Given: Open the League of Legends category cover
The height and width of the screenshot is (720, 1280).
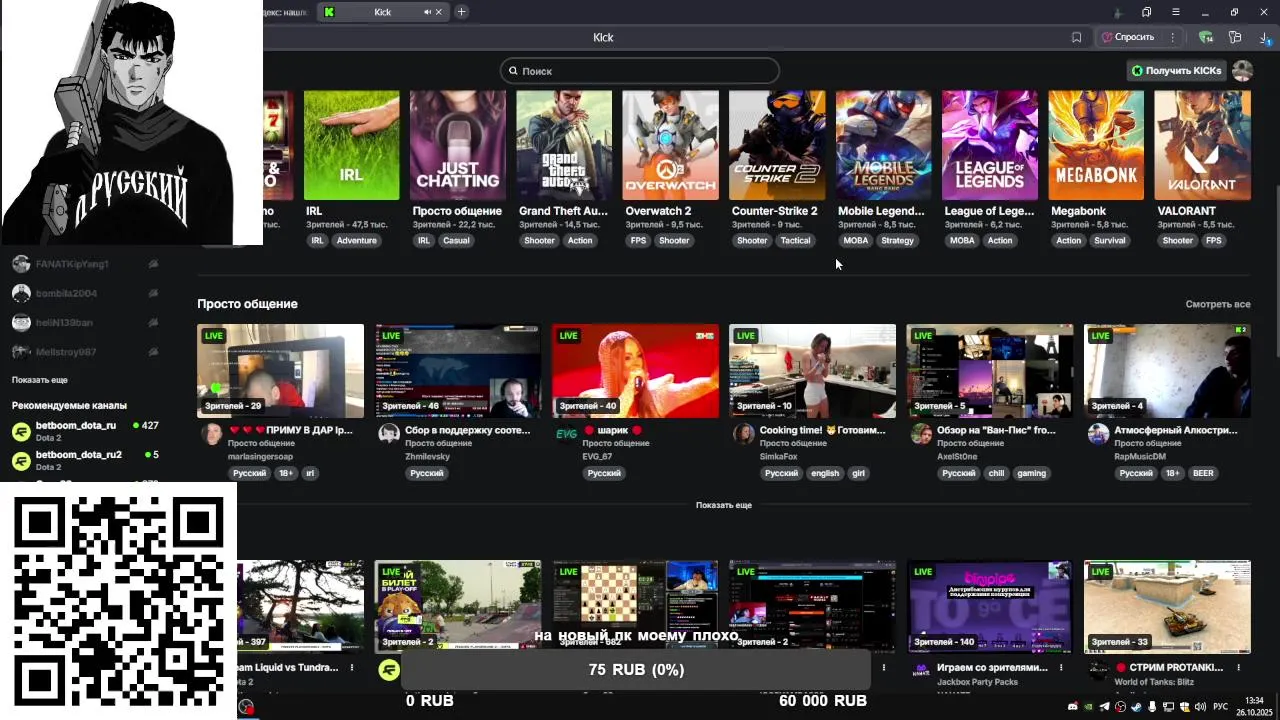Looking at the screenshot, I should pyautogui.click(x=989, y=145).
